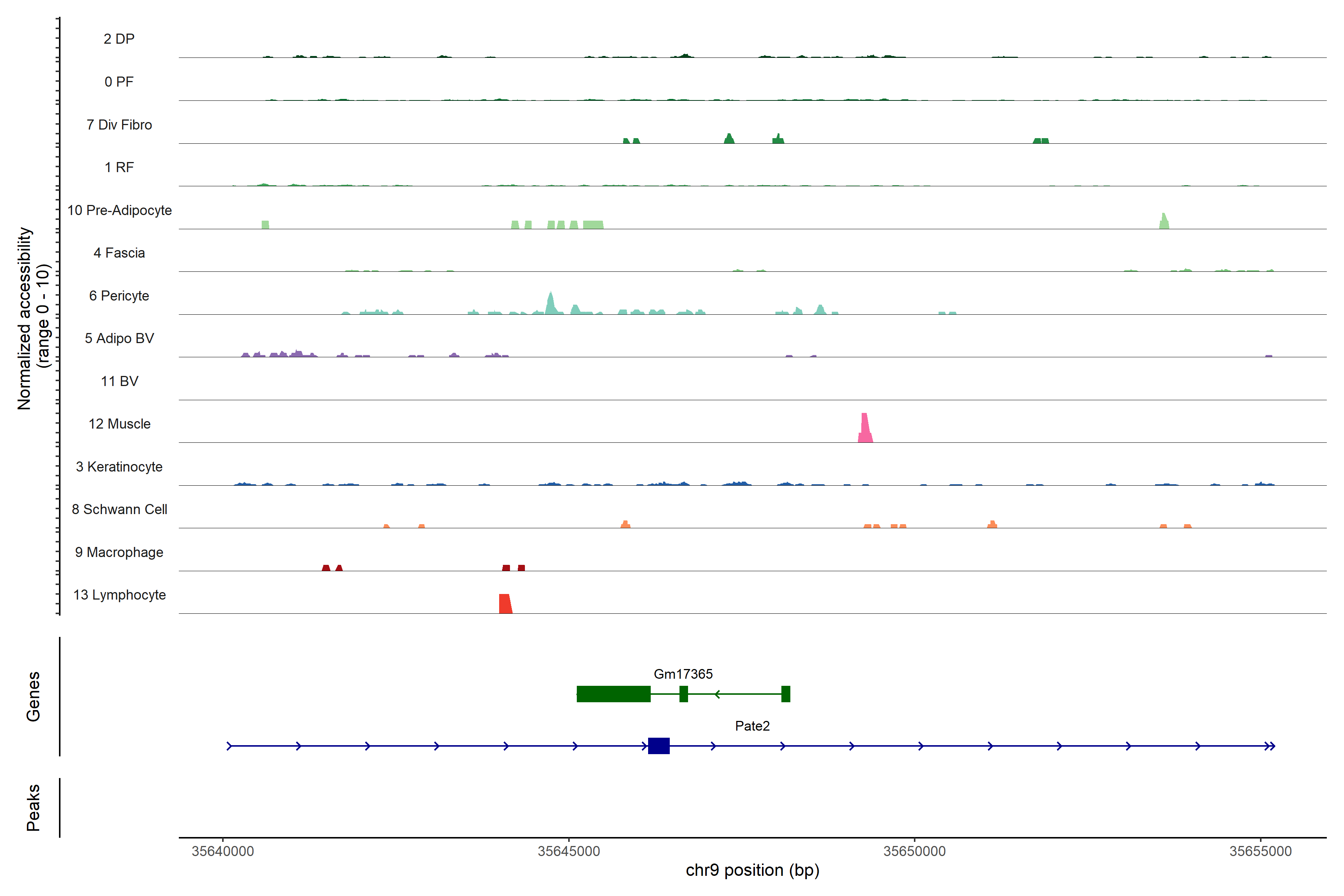This screenshot has height=896, width=1344.
Task: Click the Pate2 gene label
Action: [x=752, y=726]
